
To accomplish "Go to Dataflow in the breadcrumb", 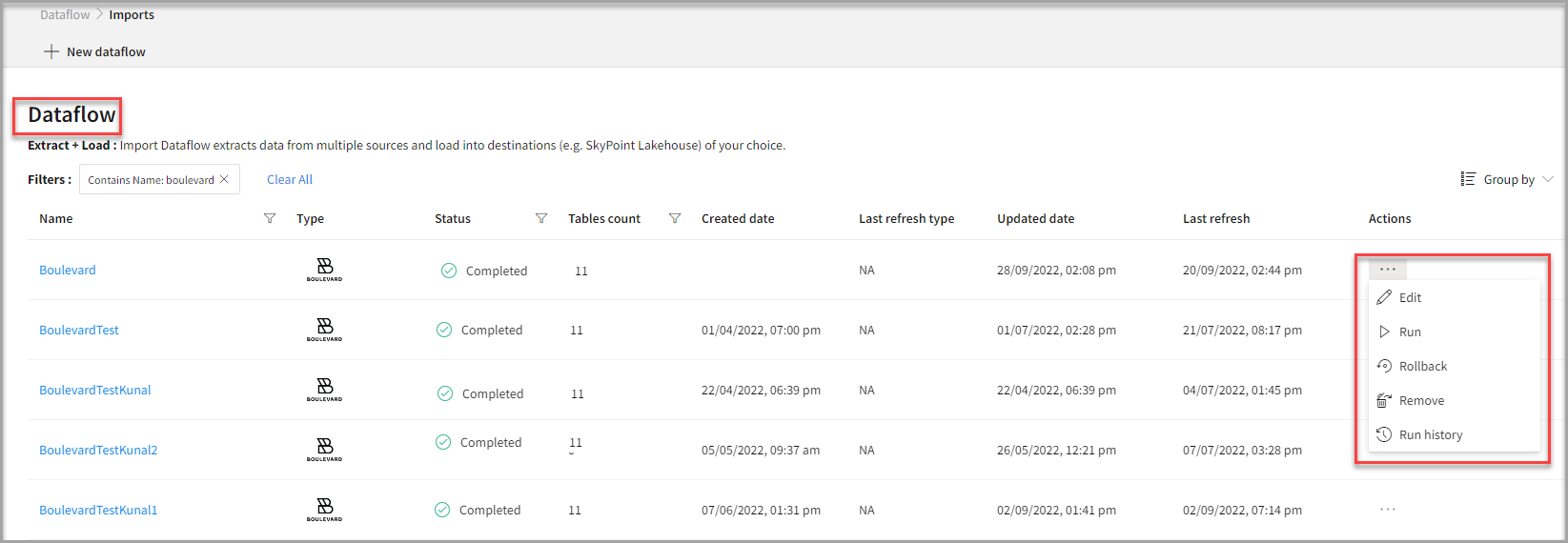I will tap(65, 14).
